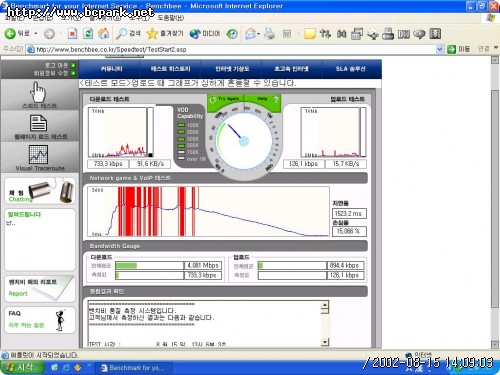
Task: Click the page scrollbar up arrow
Action: 495,60
